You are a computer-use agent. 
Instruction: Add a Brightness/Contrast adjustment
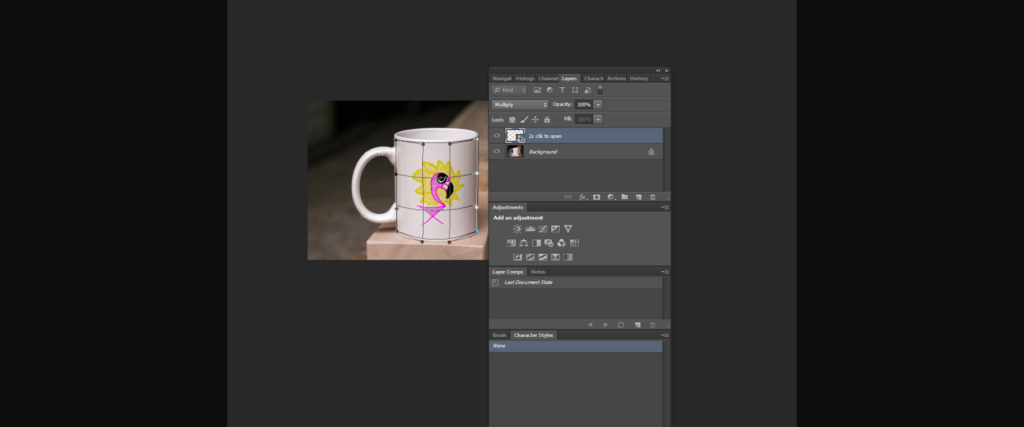coord(517,229)
